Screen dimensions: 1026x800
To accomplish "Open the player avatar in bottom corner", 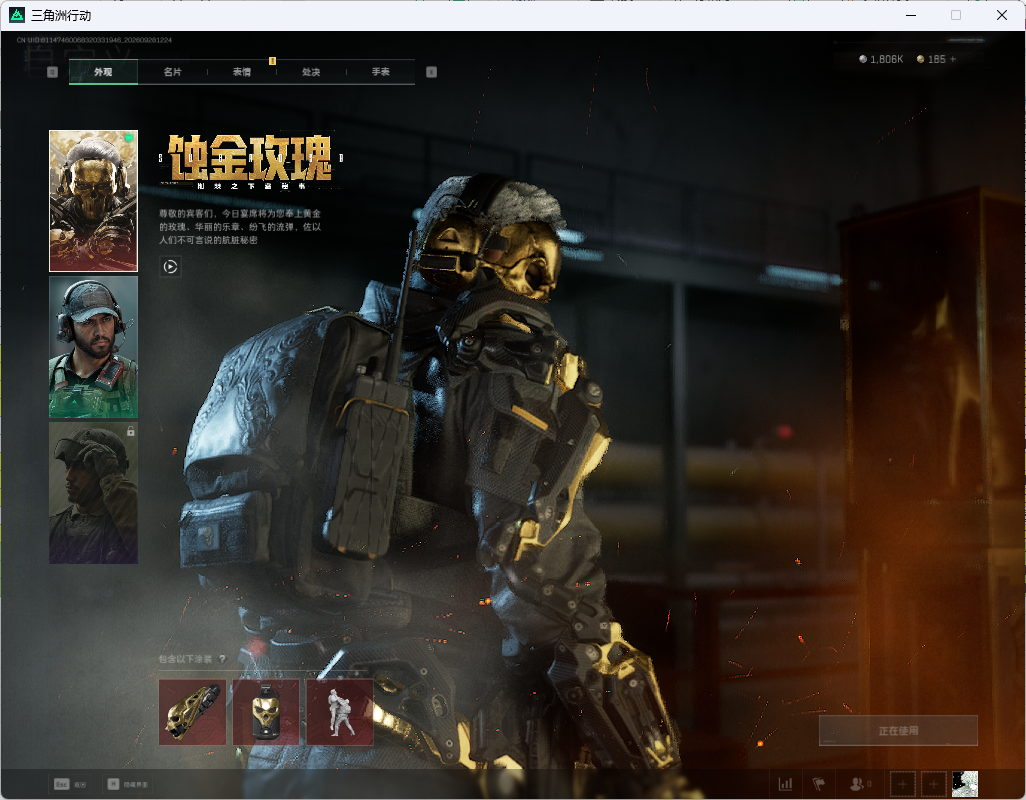I will pos(964,784).
